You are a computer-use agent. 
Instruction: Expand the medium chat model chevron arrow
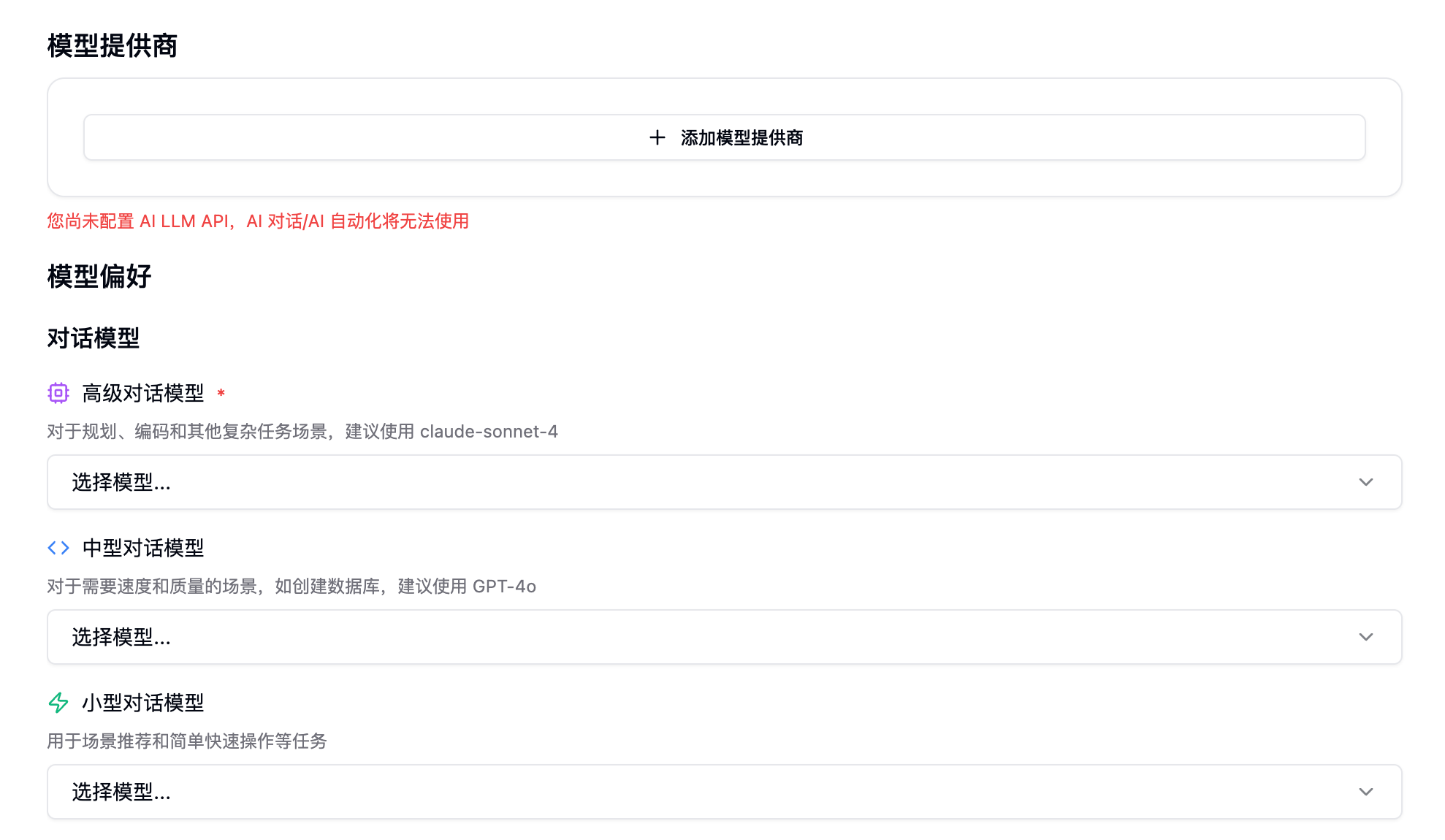[1365, 637]
